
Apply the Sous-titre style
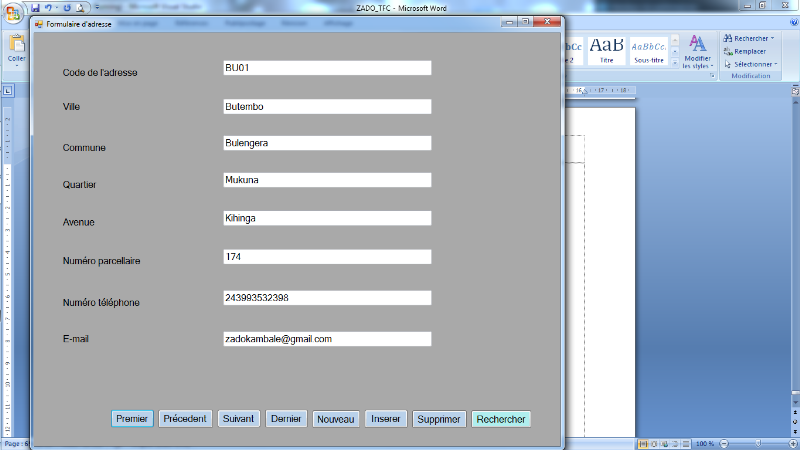point(648,51)
